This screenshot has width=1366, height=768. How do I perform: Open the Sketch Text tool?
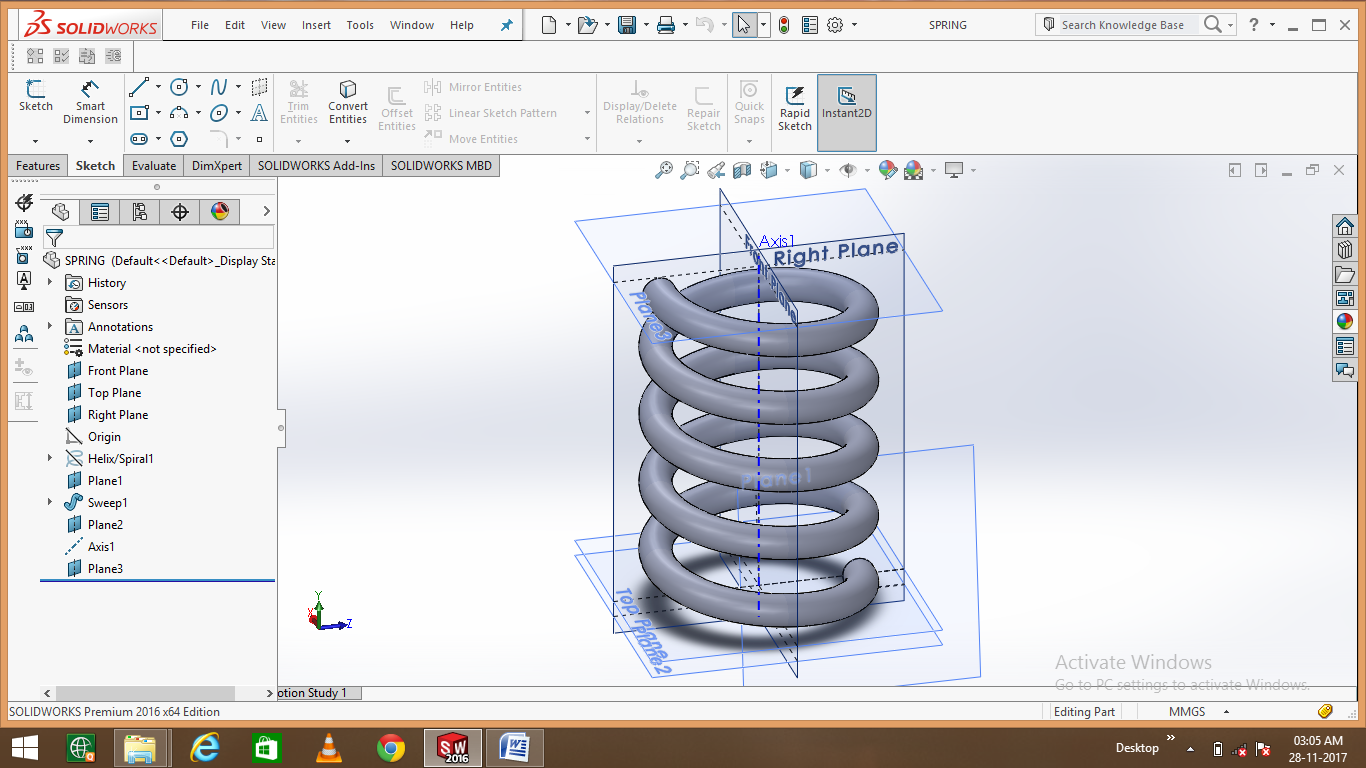pyautogui.click(x=259, y=113)
